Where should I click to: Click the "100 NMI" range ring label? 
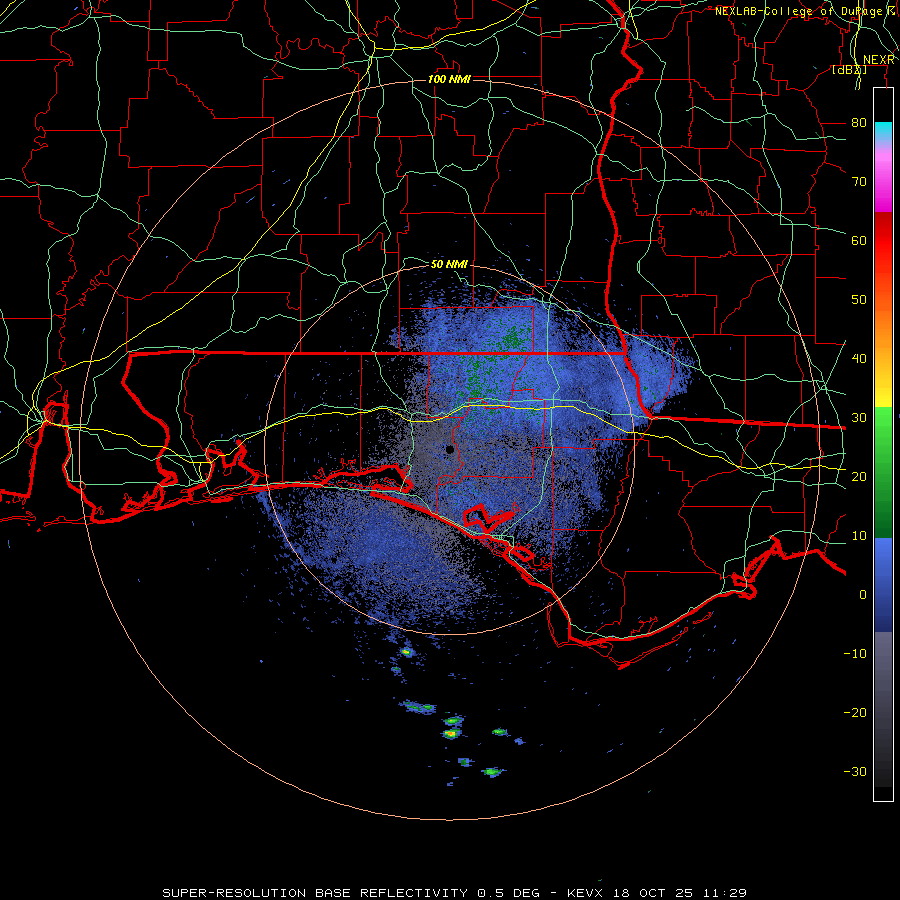click(x=449, y=79)
